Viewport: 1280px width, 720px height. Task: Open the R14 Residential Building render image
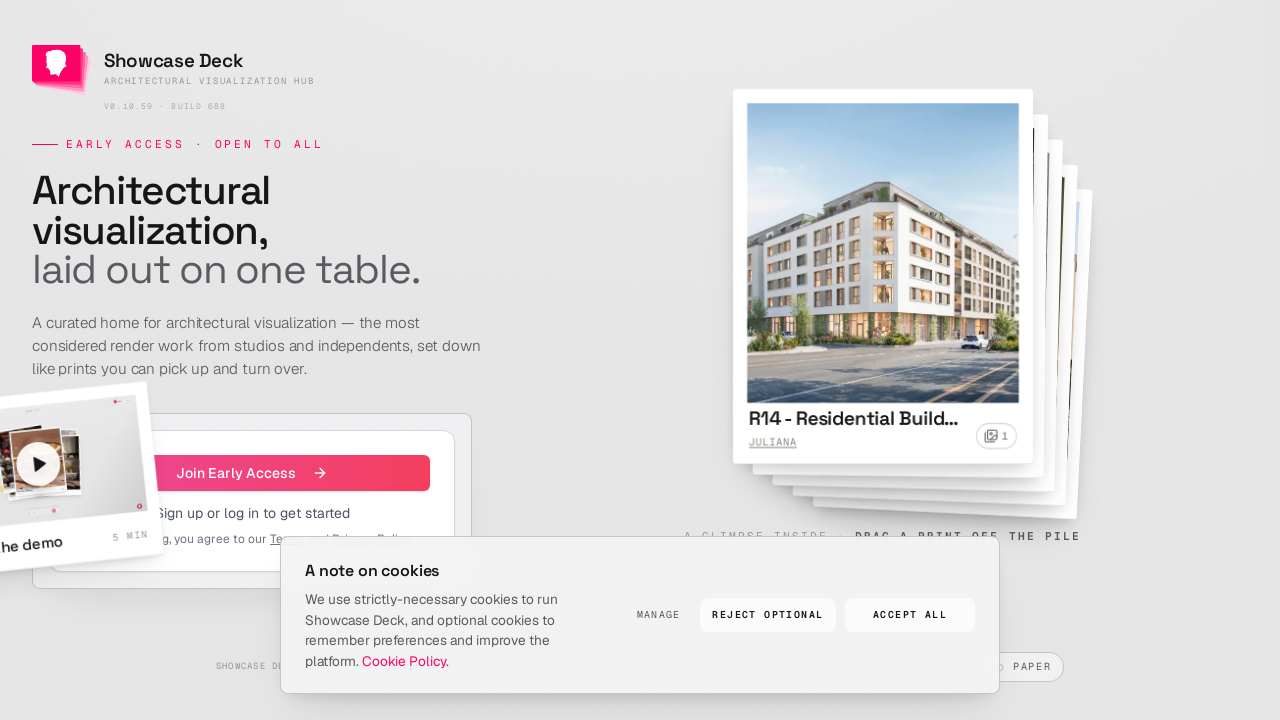pyautogui.click(x=883, y=253)
